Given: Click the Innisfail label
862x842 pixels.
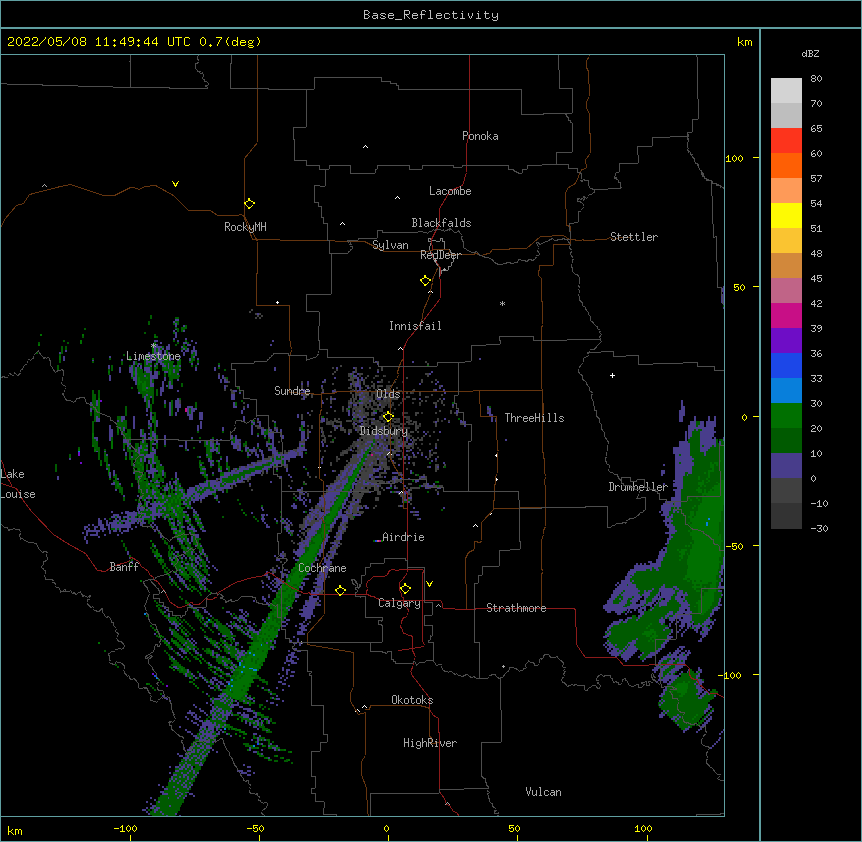Looking at the screenshot, I should (x=415, y=326).
